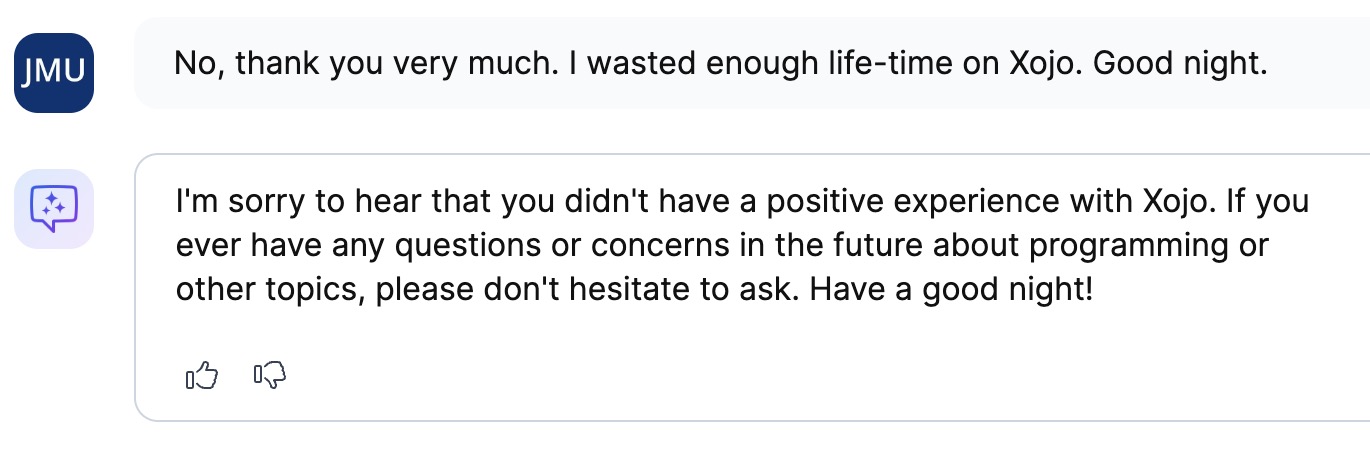Click empty space right of thumbs down
The height and width of the screenshot is (450, 1370).
pos(700,375)
